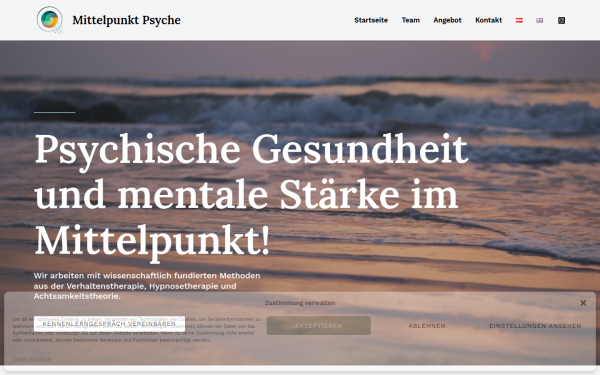Accept cookies with the Akzeptieren button

[x=318, y=326]
